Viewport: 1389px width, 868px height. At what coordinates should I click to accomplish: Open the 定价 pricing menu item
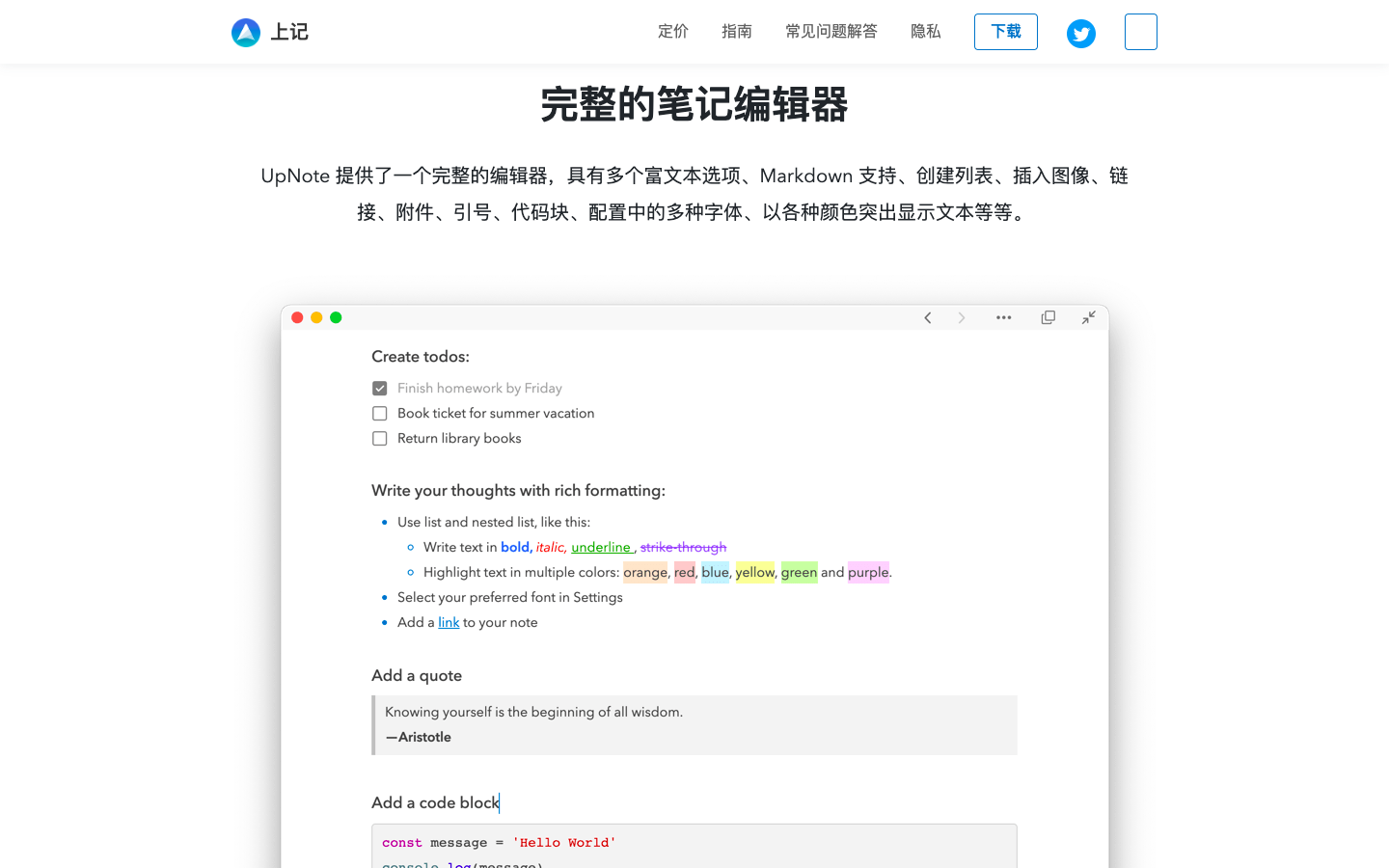pos(673,32)
